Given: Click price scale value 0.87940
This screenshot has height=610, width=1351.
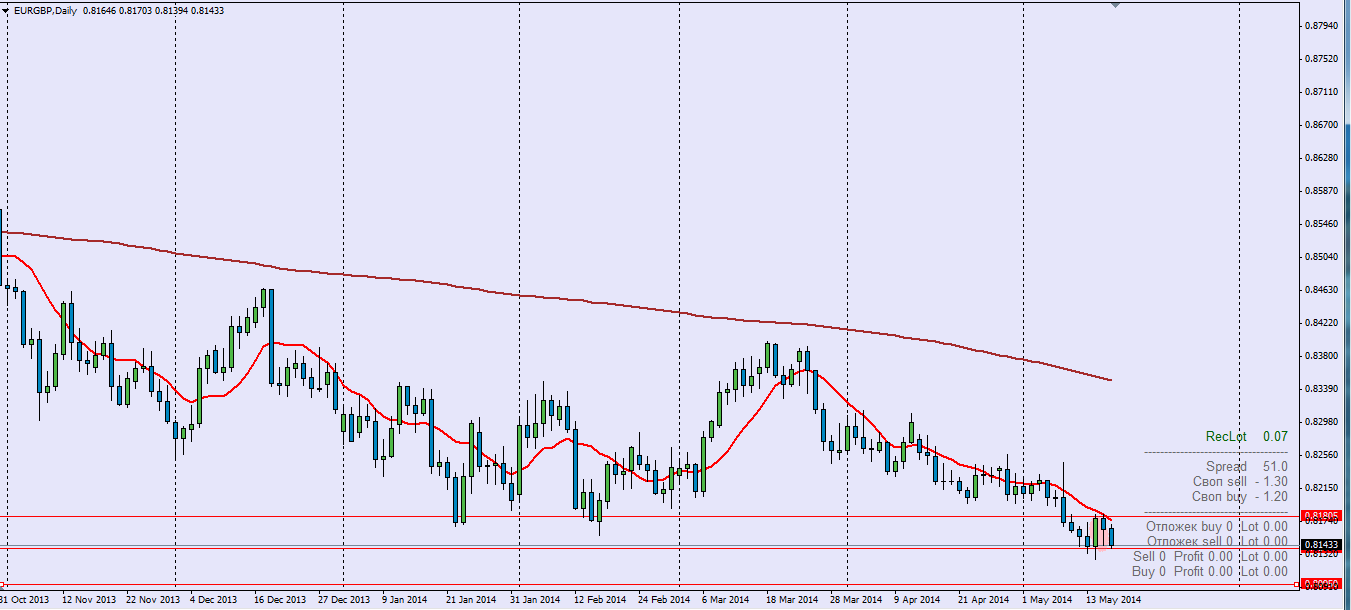Looking at the screenshot, I should (1322, 26).
